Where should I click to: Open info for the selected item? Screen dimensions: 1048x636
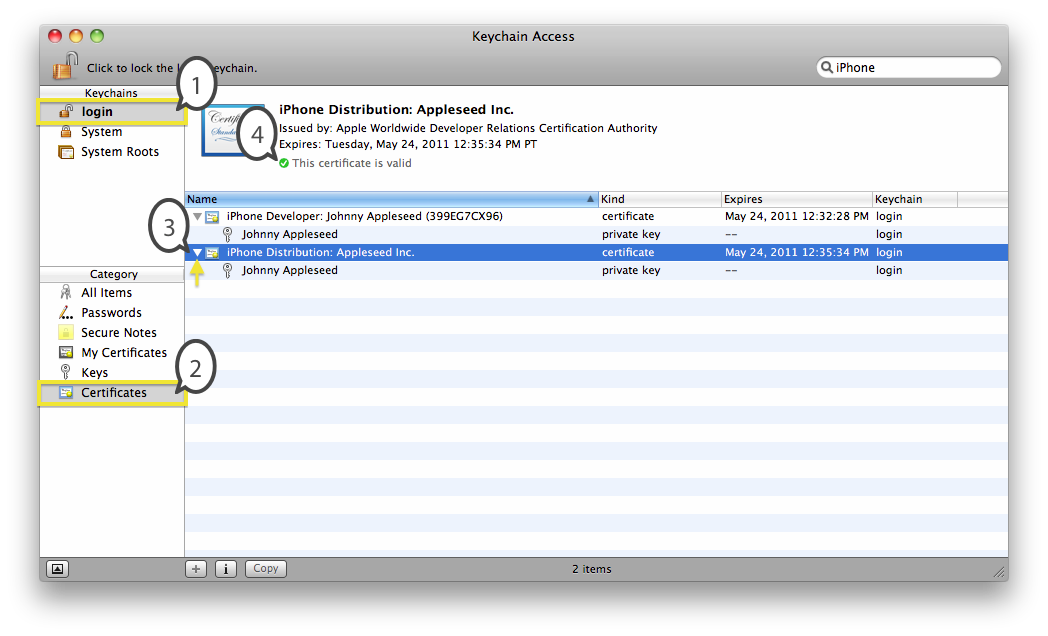point(226,569)
